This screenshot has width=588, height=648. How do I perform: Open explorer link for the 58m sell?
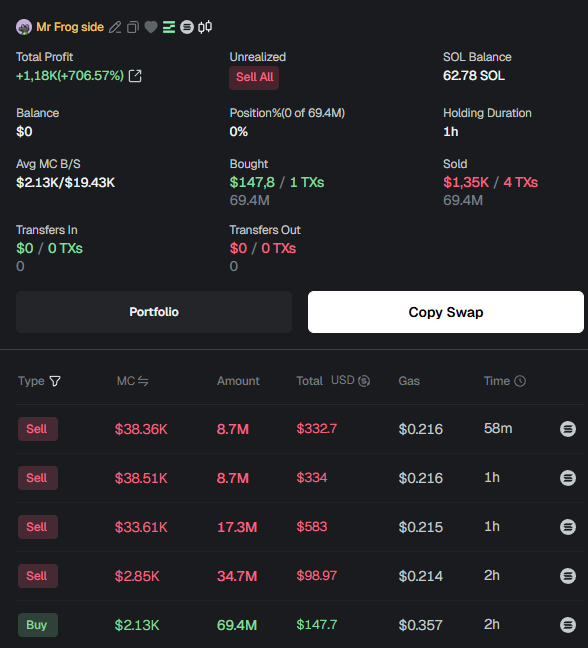pos(568,429)
